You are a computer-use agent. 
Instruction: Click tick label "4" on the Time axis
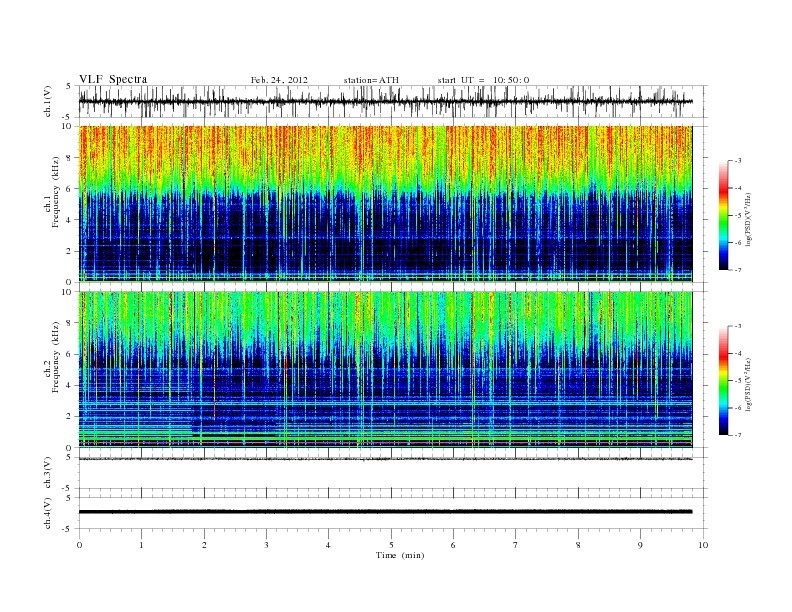(x=328, y=545)
